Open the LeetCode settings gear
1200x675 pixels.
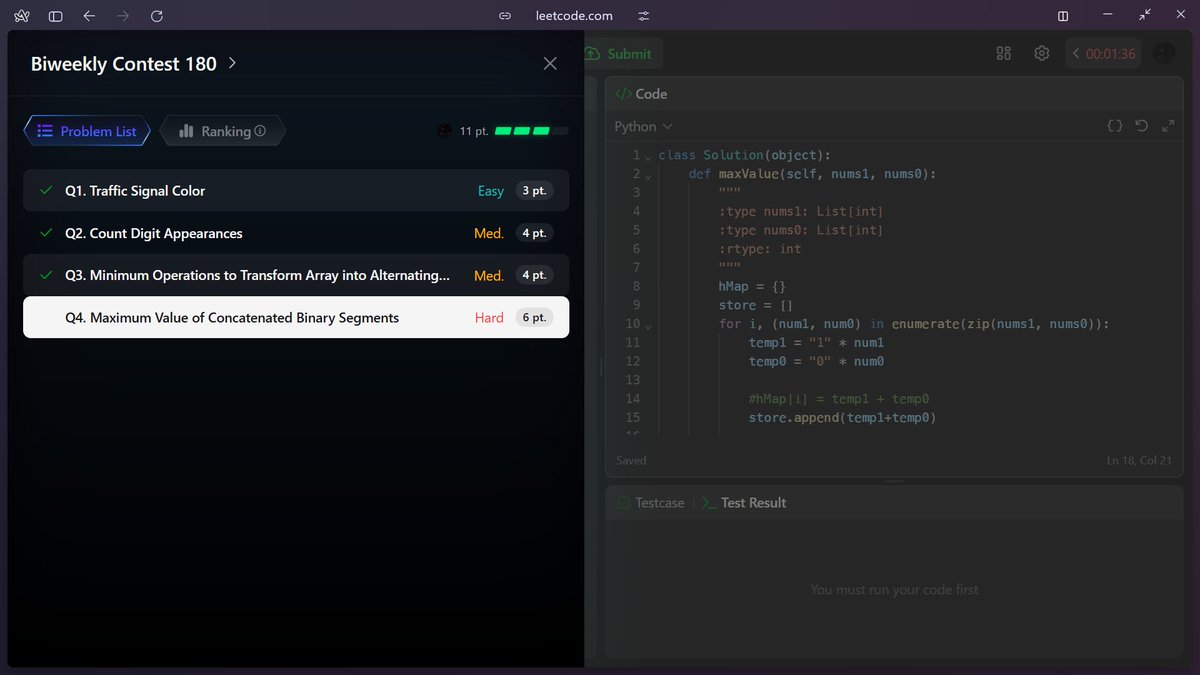(x=1041, y=53)
